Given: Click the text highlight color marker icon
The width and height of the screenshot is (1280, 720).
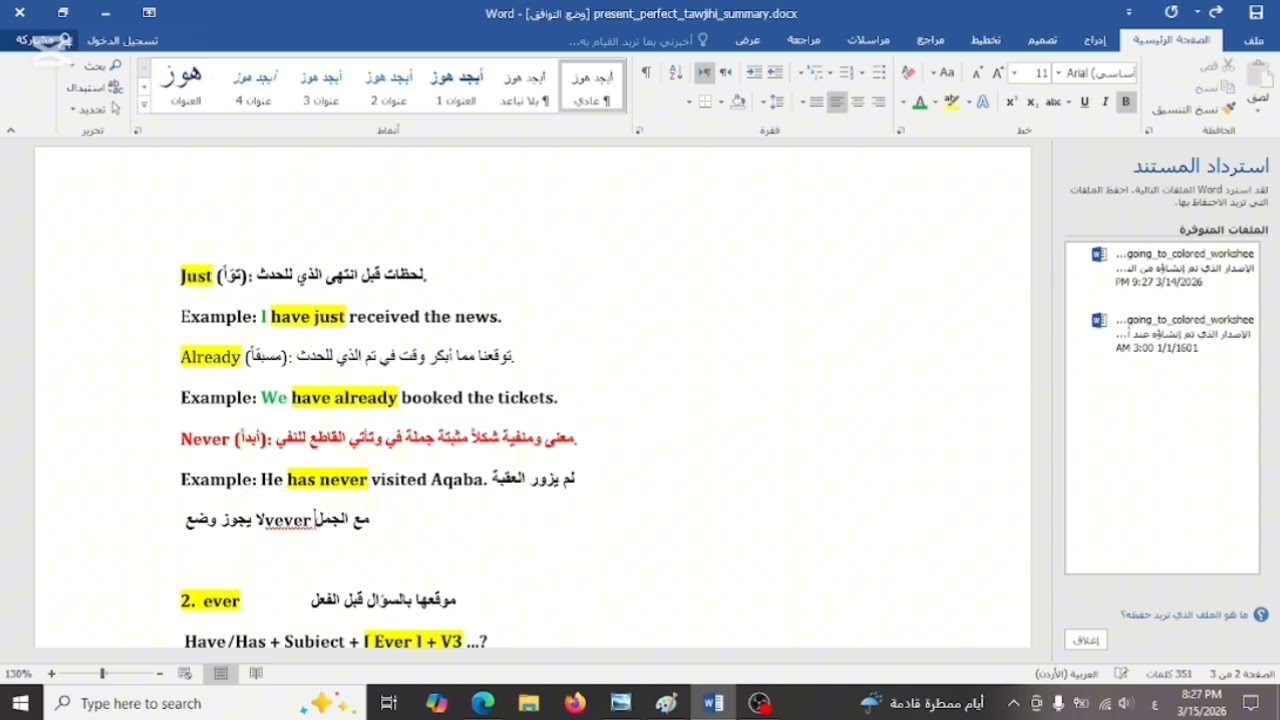Looking at the screenshot, I should tap(951, 102).
